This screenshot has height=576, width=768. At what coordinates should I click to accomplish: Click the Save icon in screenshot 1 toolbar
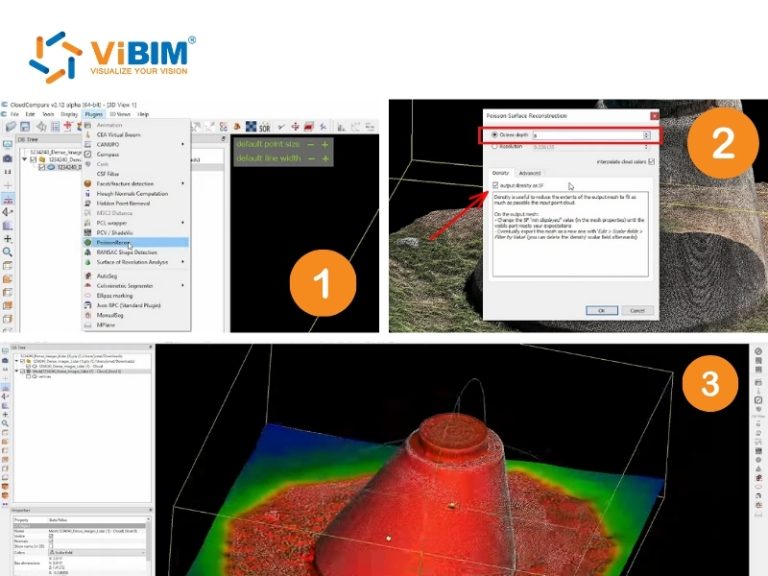click(x=25, y=127)
